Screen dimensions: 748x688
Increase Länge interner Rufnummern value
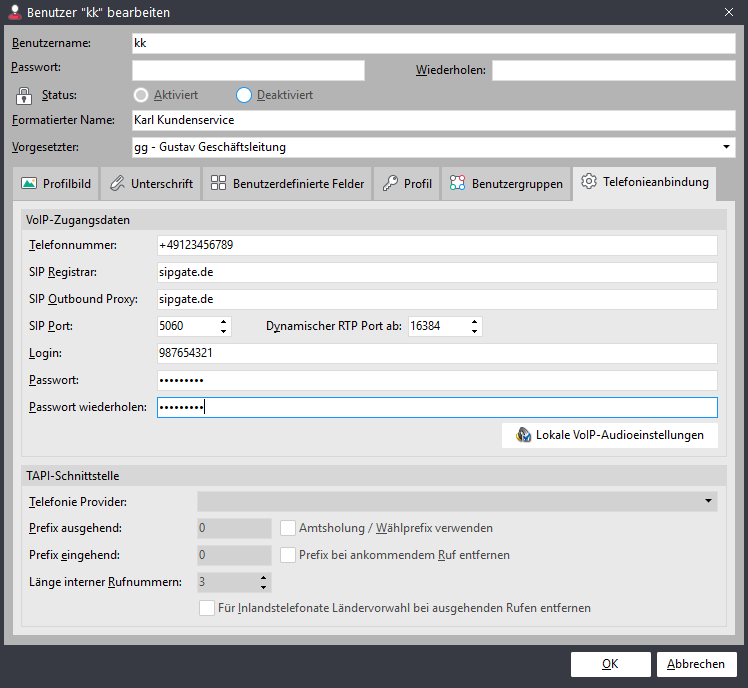pos(263,578)
